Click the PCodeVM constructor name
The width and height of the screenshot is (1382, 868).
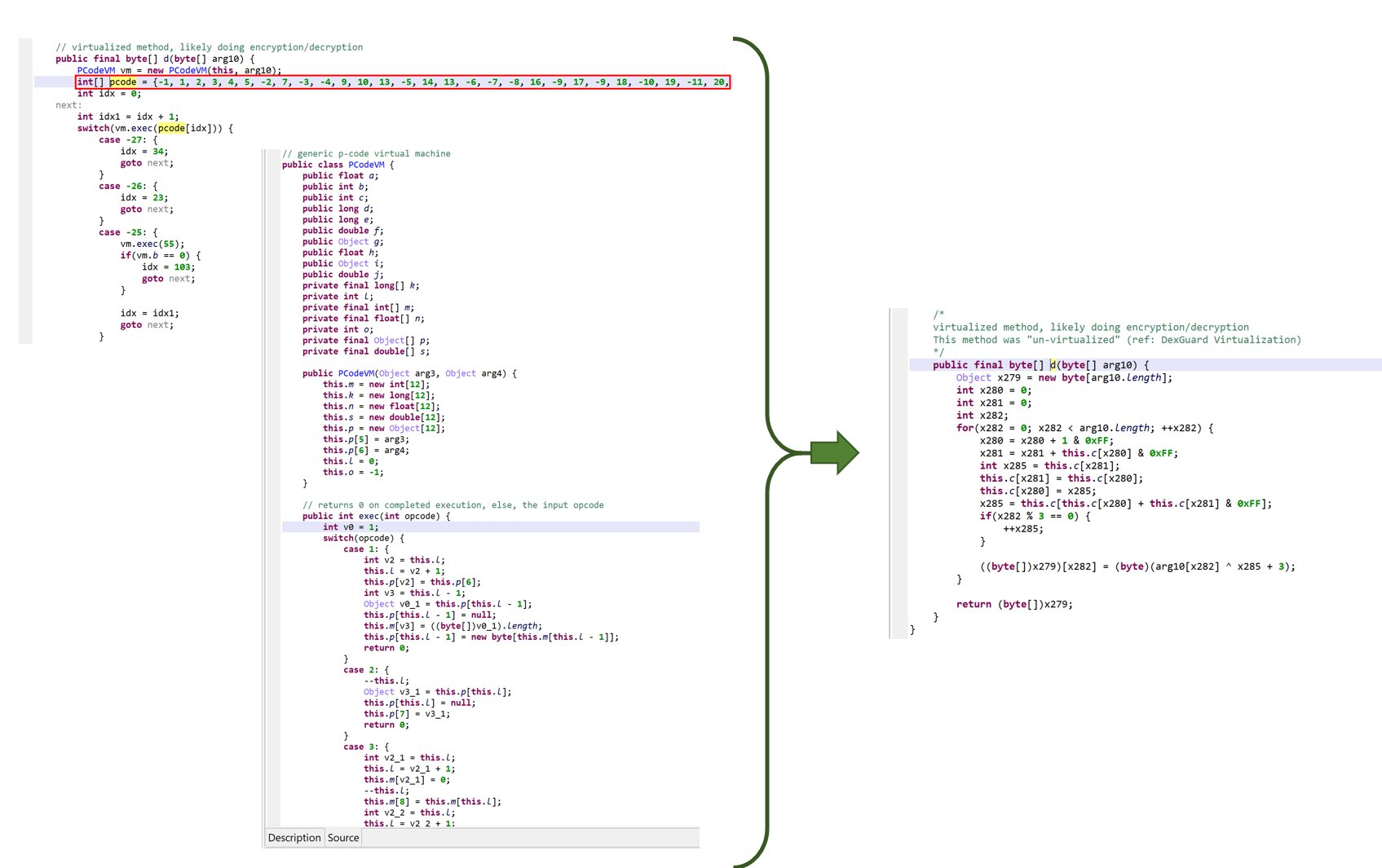pyautogui.click(x=356, y=373)
